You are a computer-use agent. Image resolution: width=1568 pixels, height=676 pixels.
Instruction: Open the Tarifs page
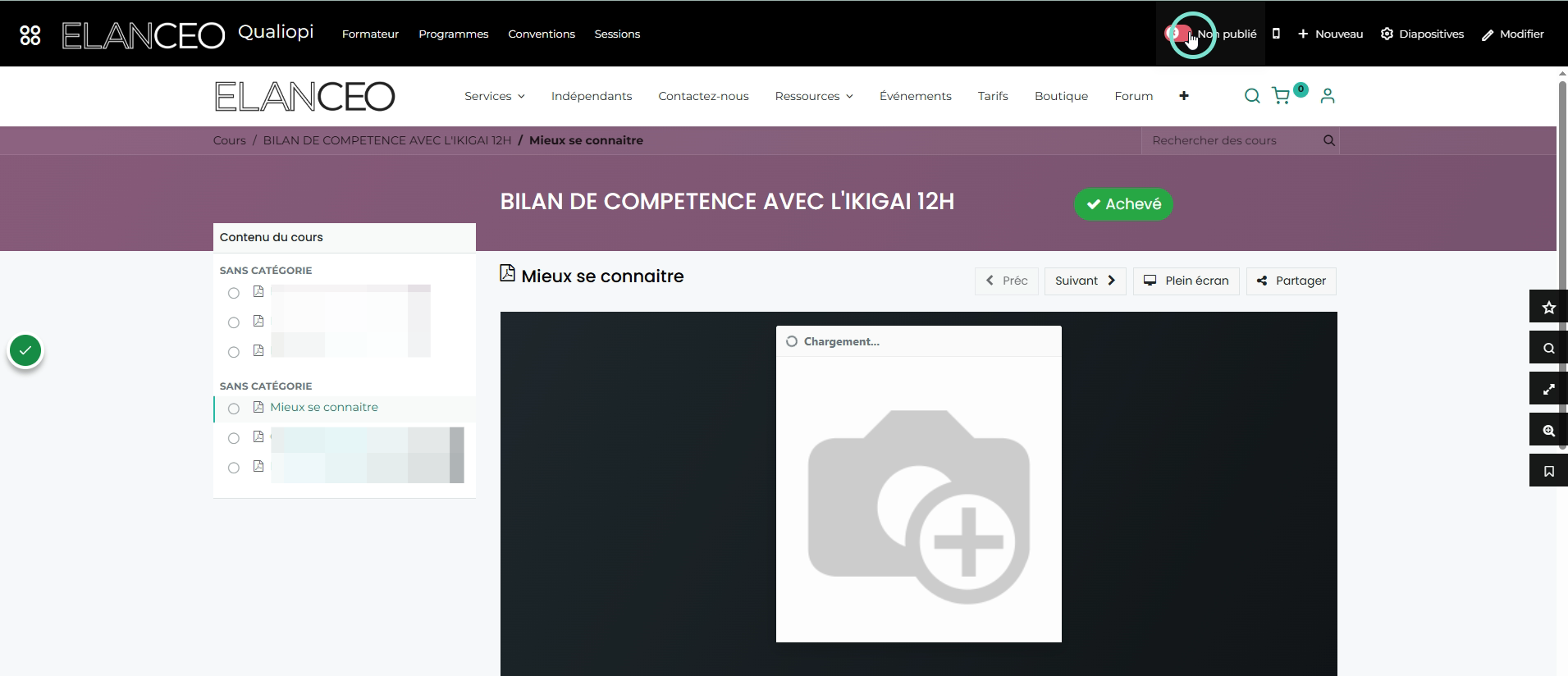point(993,96)
